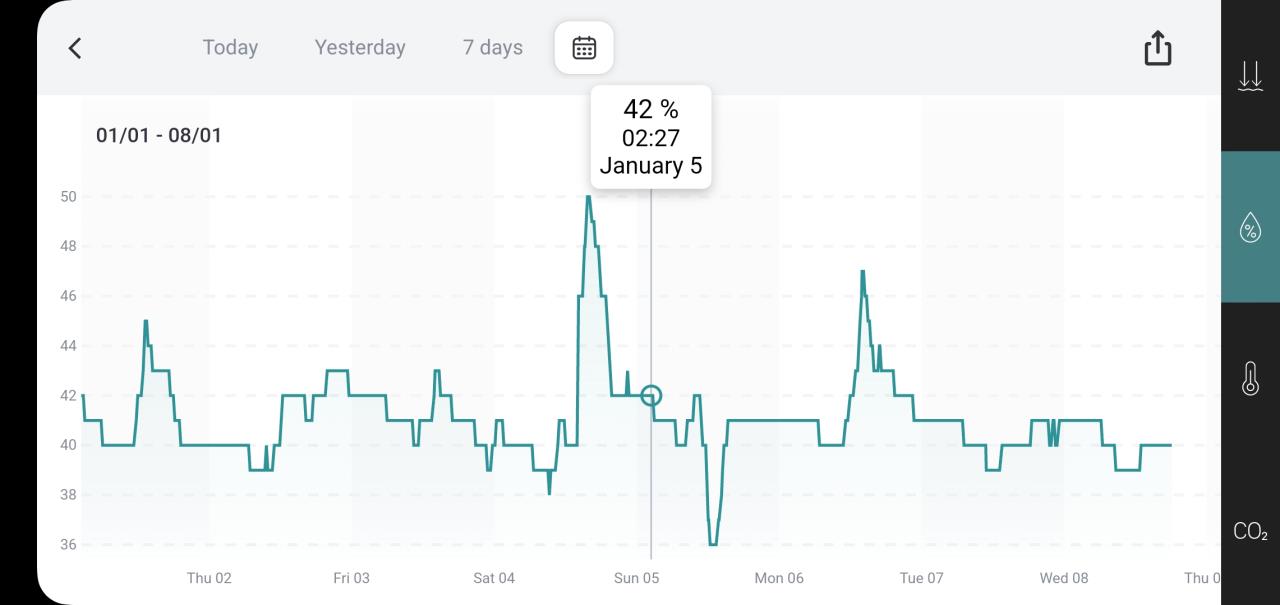Click the circle marker on the humidity line
Screen dimensions: 1280x605
pos(651,396)
